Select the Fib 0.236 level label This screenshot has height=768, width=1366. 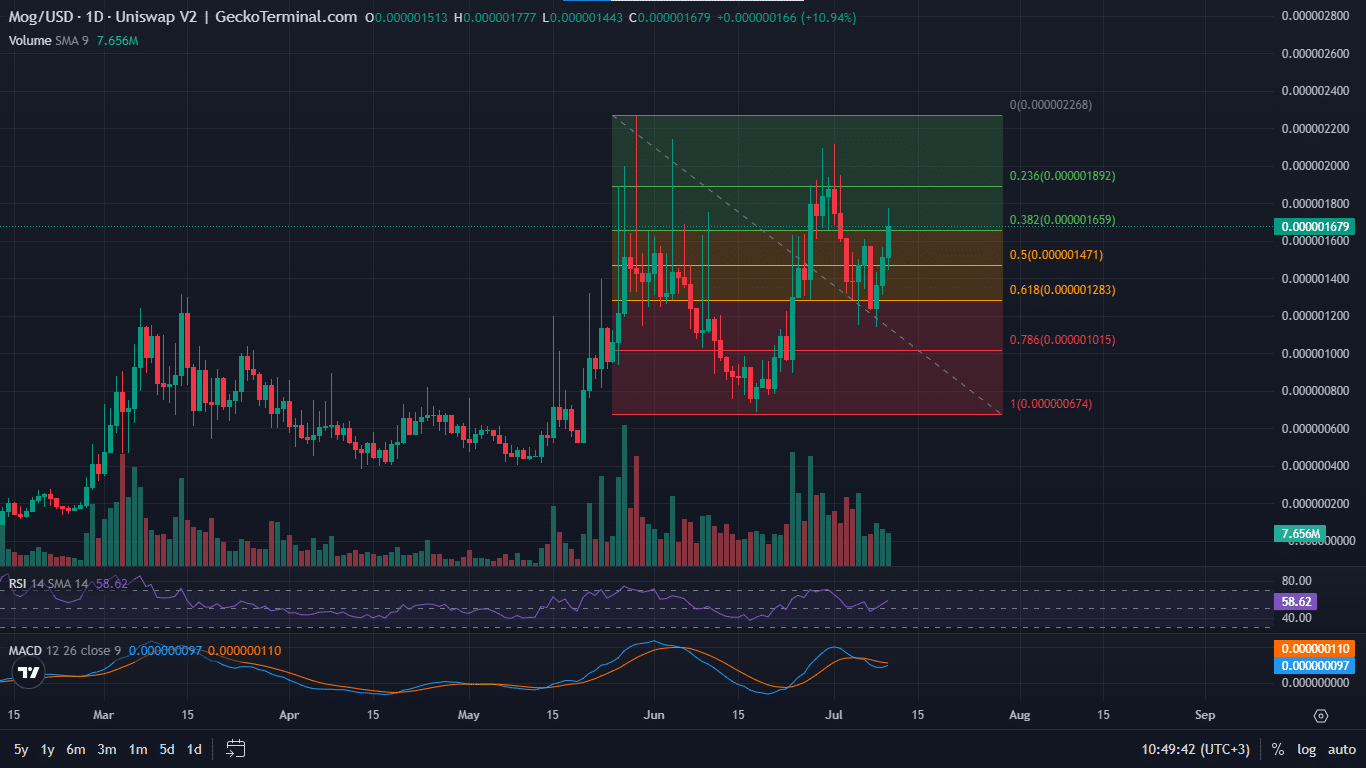click(1061, 175)
